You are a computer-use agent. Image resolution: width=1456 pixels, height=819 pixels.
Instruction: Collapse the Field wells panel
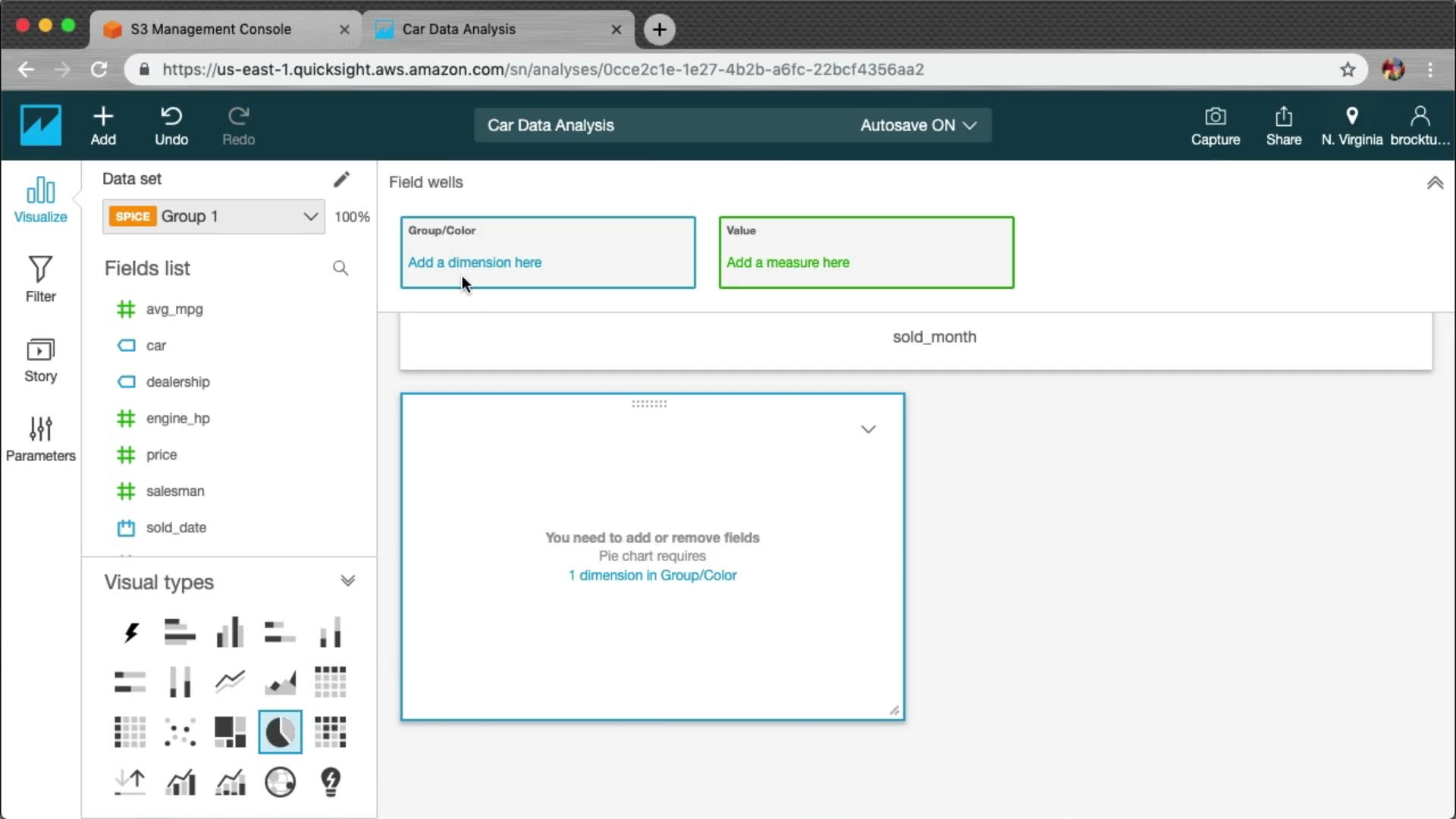click(1435, 183)
